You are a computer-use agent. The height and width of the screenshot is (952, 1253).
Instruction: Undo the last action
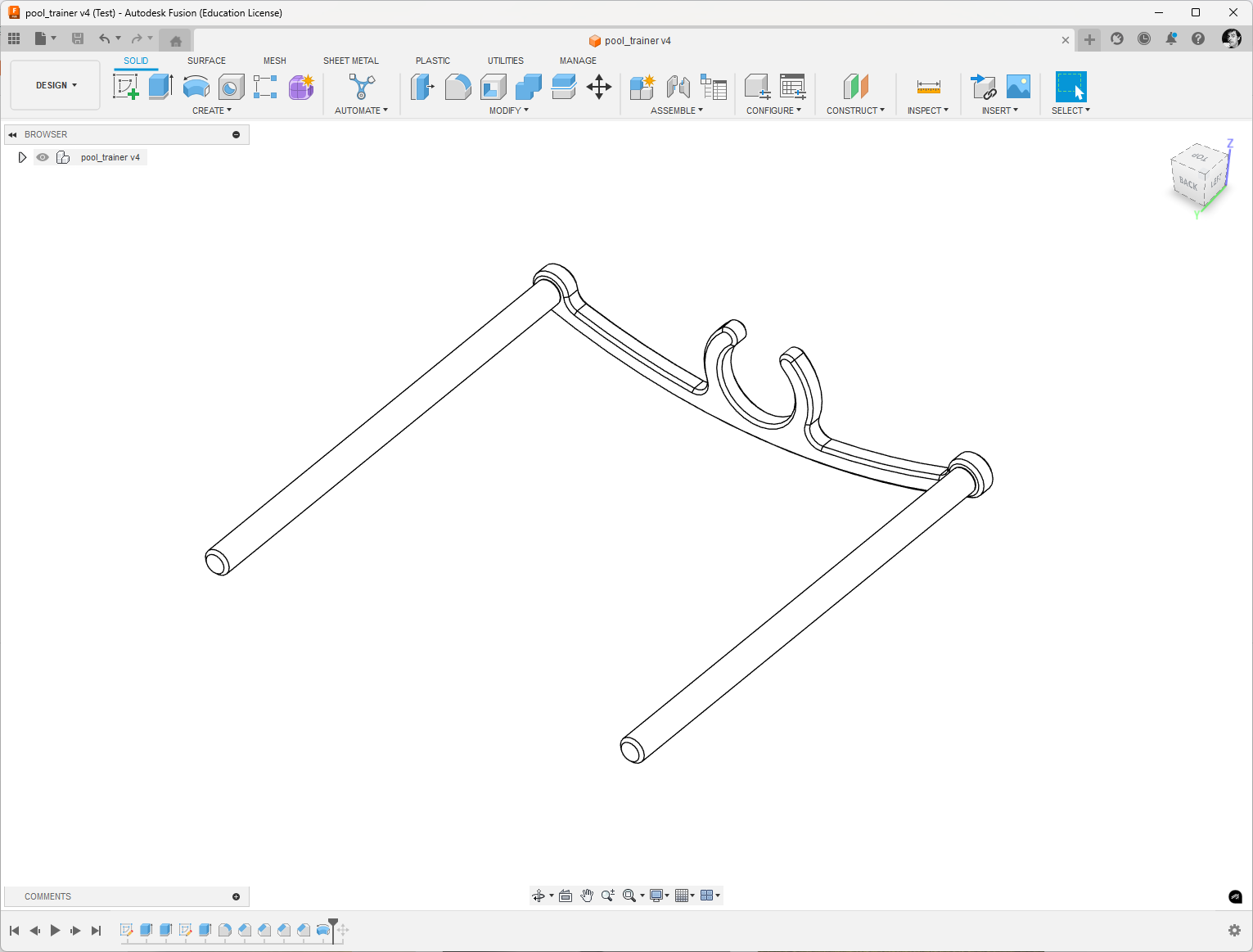pos(104,38)
